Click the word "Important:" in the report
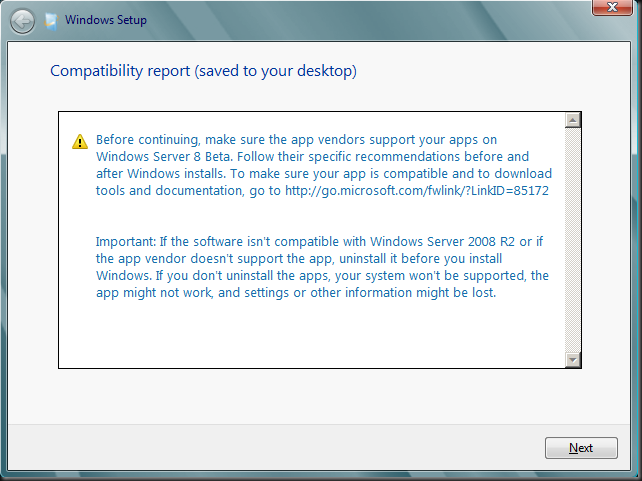The width and height of the screenshot is (642, 481). (x=126, y=242)
